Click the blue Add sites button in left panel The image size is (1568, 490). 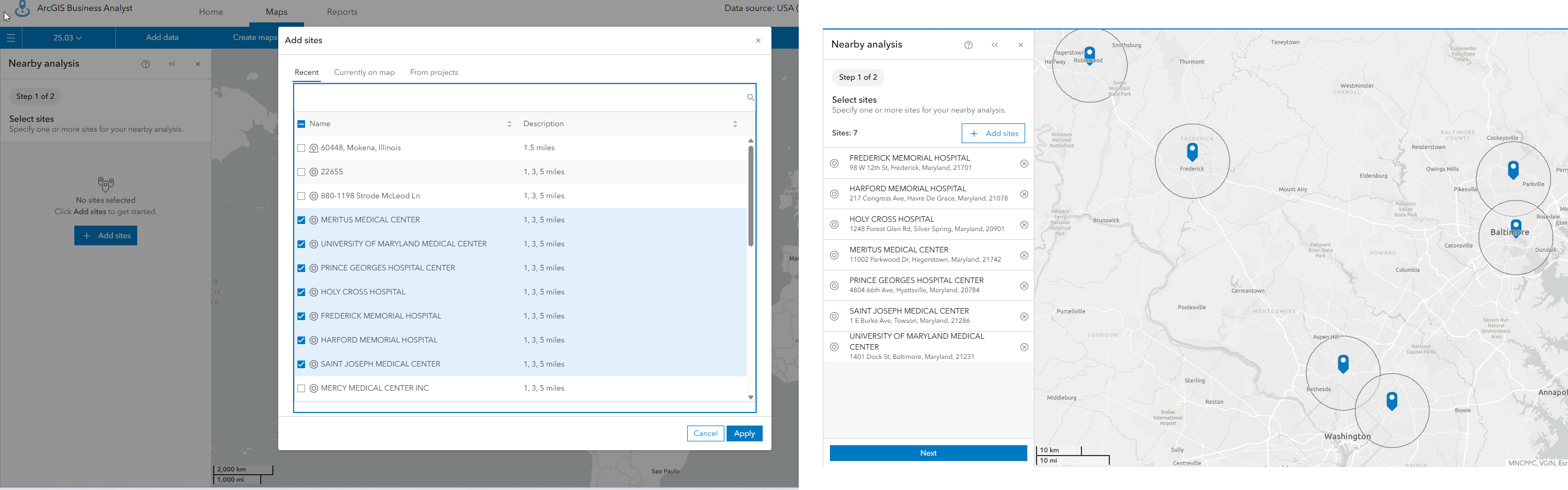coord(106,236)
